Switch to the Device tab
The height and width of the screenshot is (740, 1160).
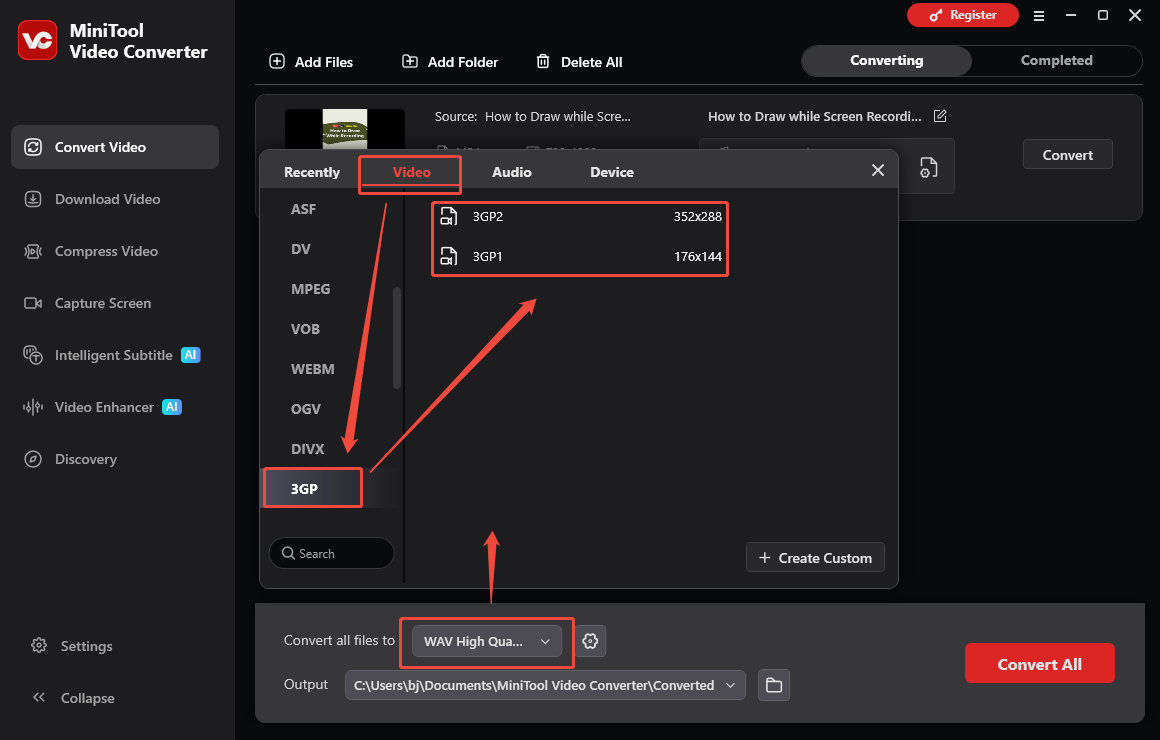[x=612, y=172]
